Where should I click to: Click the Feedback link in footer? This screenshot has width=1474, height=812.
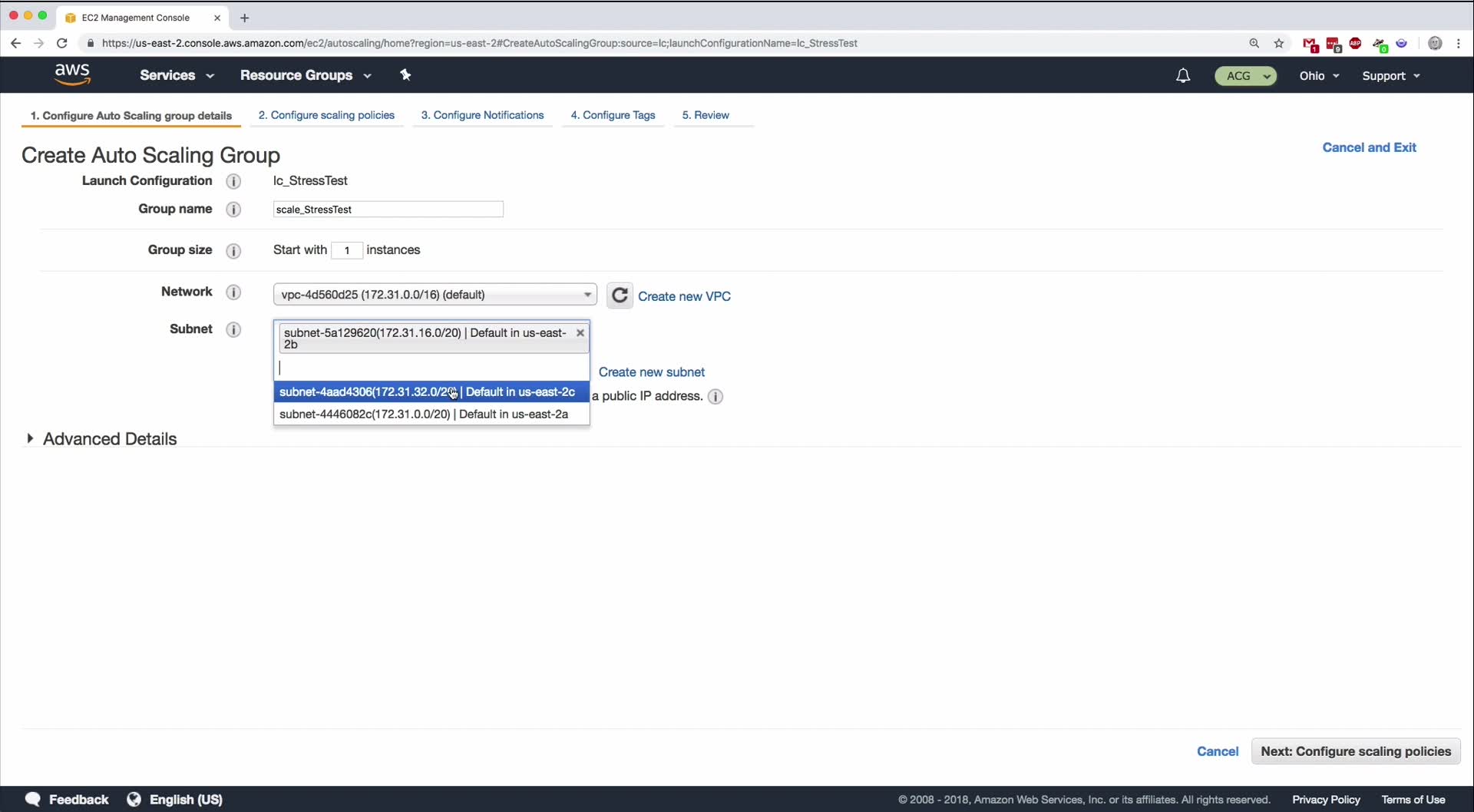[x=78, y=800]
